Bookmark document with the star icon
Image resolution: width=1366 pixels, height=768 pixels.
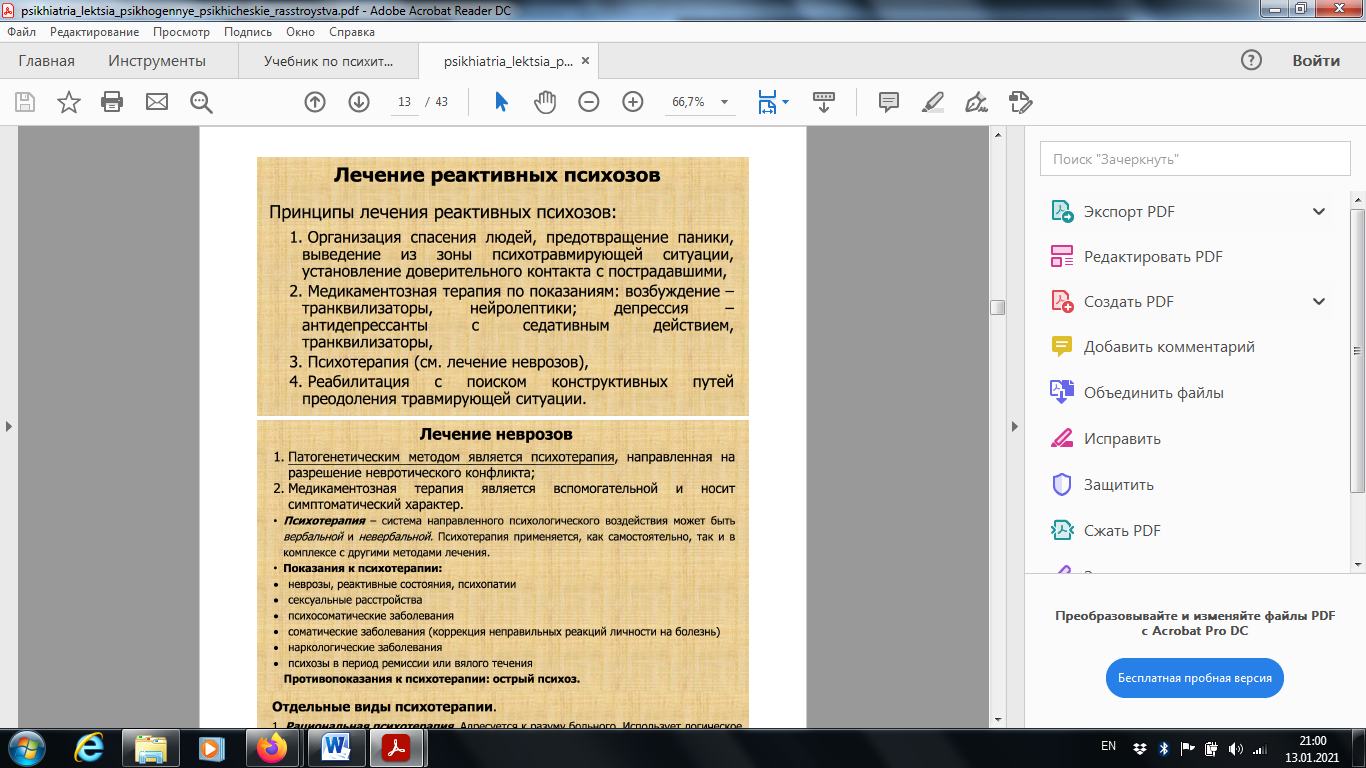(x=69, y=102)
